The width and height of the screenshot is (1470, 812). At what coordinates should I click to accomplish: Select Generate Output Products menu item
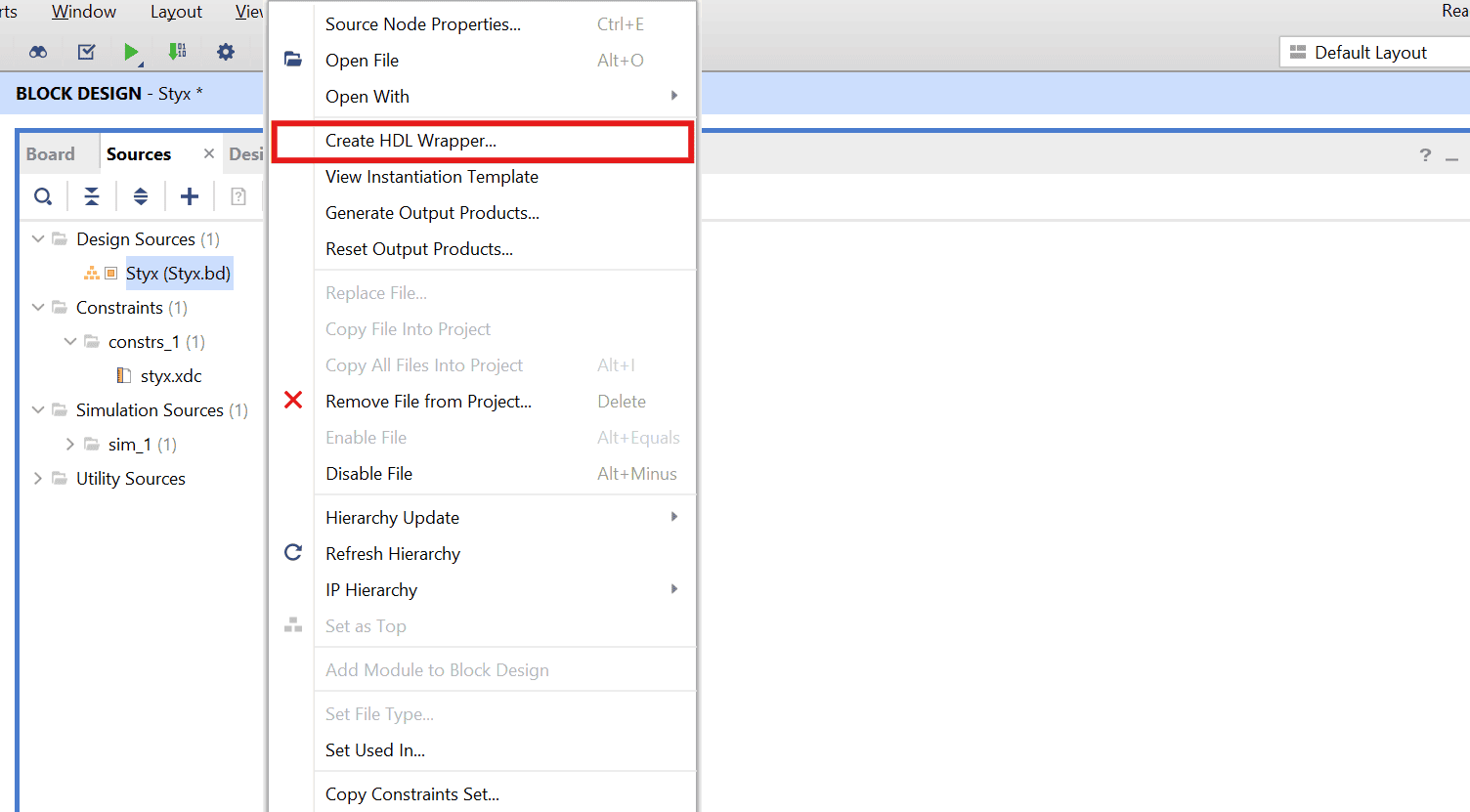pos(432,213)
